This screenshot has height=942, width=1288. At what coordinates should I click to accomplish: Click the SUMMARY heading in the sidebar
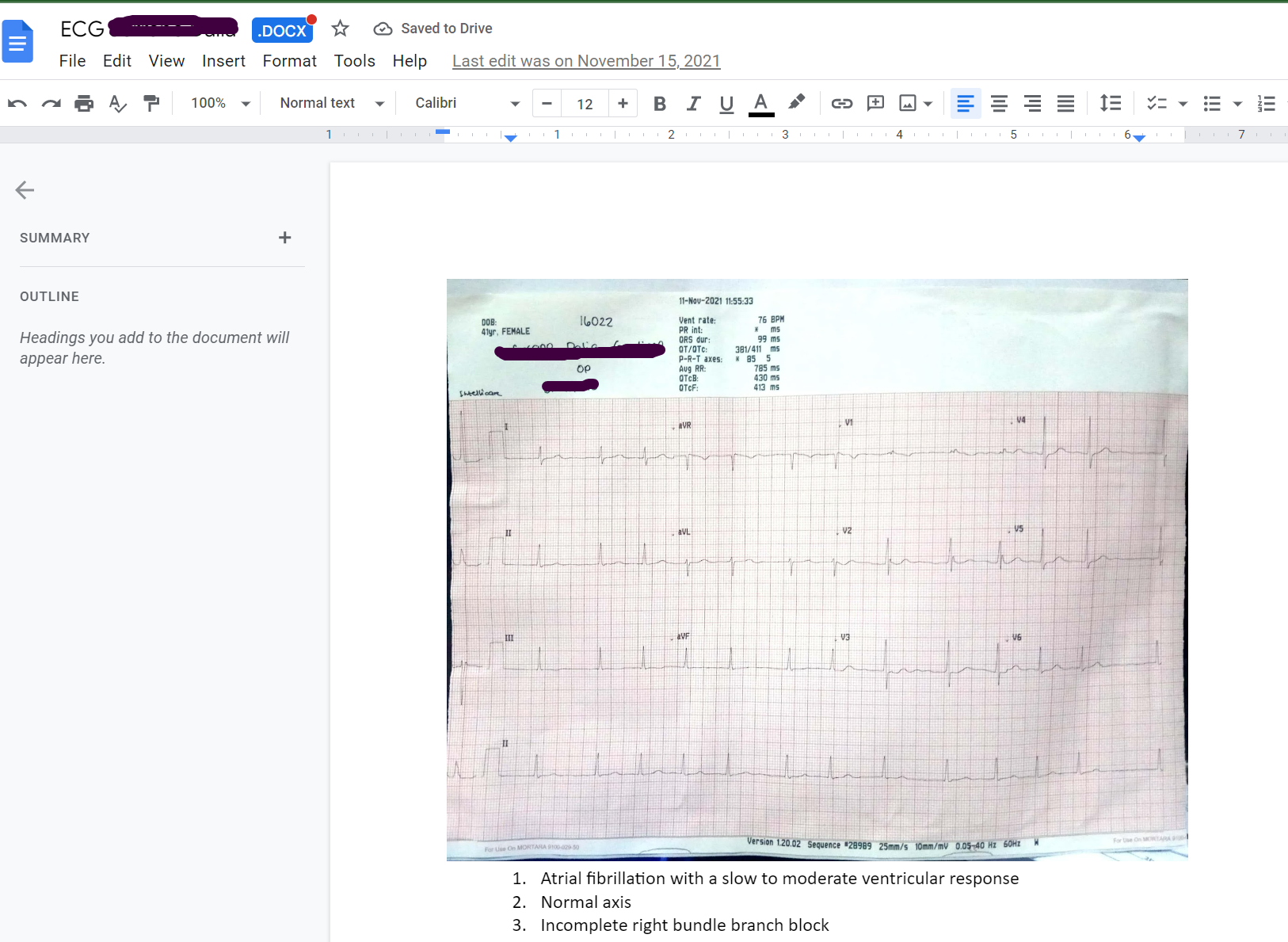(x=55, y=238)
